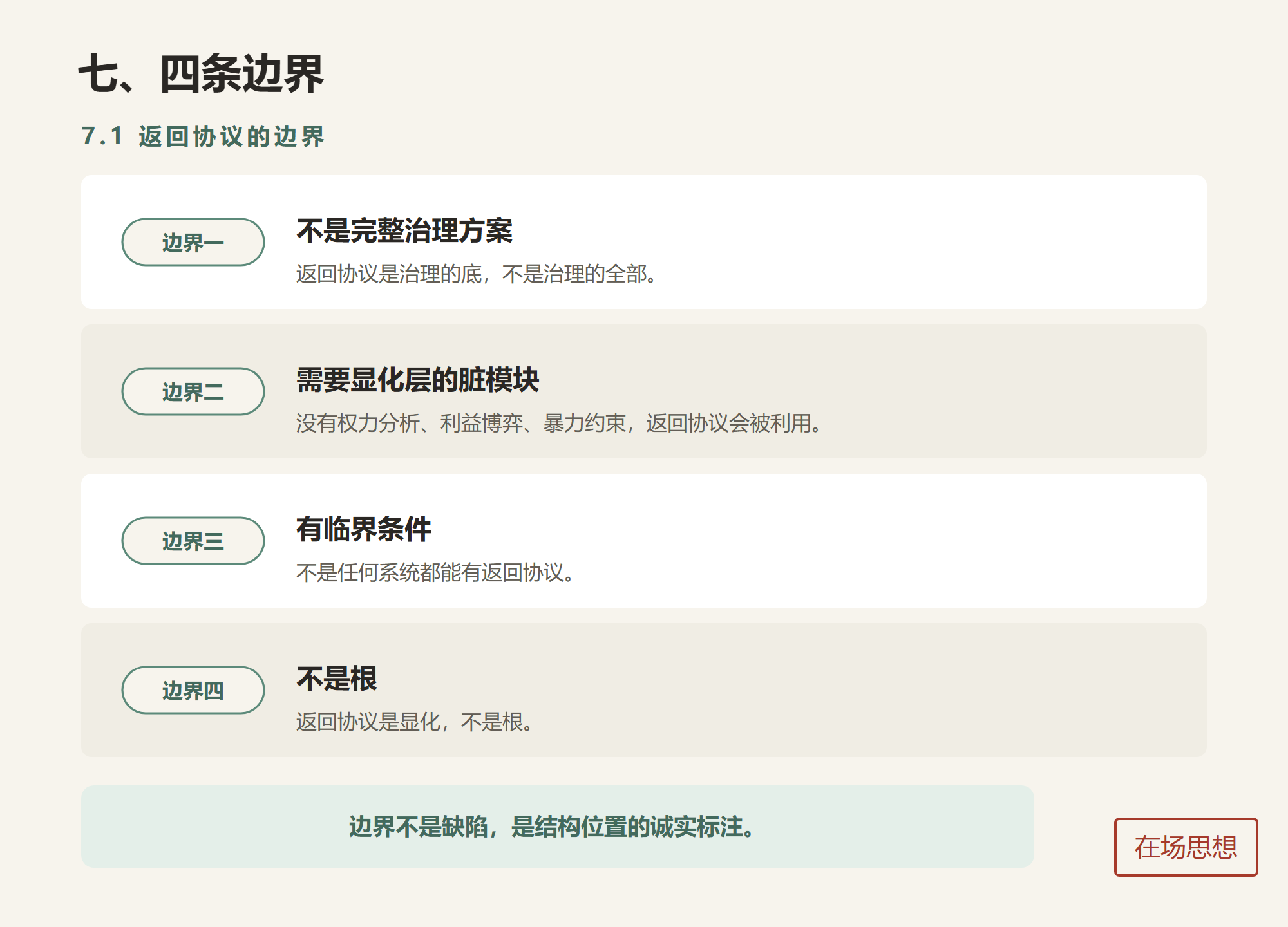
Task: Click the text 返回协议是显化，不是根。
Action: 415,722
